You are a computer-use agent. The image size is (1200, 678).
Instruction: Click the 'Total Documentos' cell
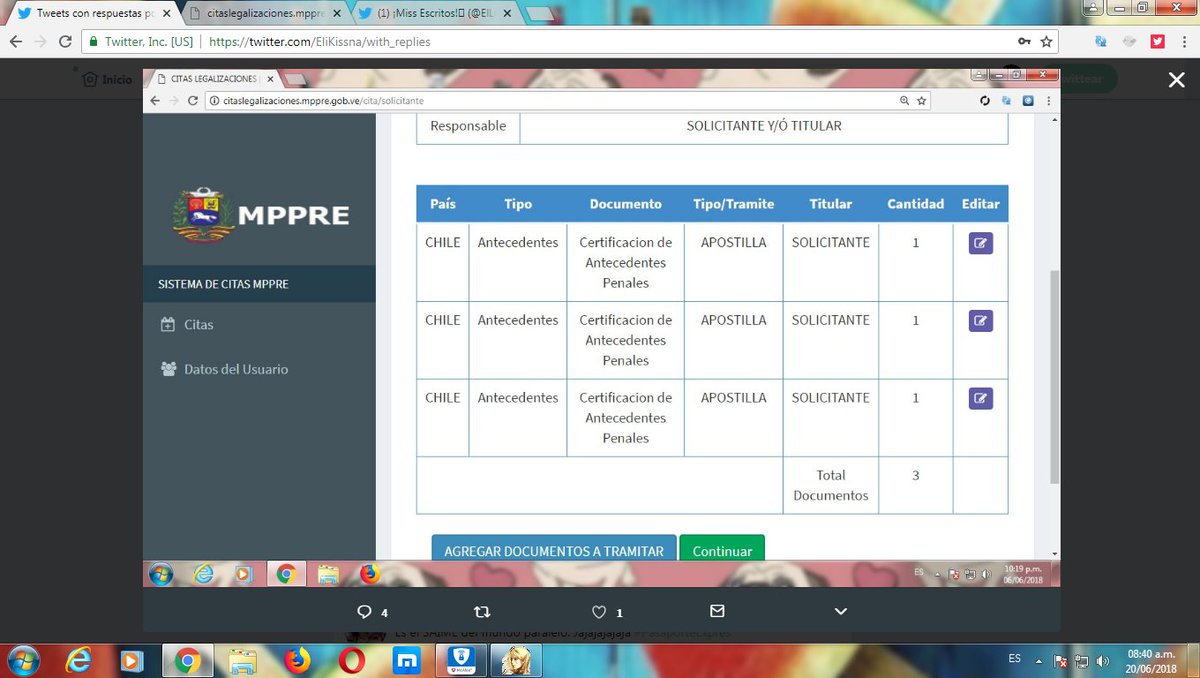point(830,485)
